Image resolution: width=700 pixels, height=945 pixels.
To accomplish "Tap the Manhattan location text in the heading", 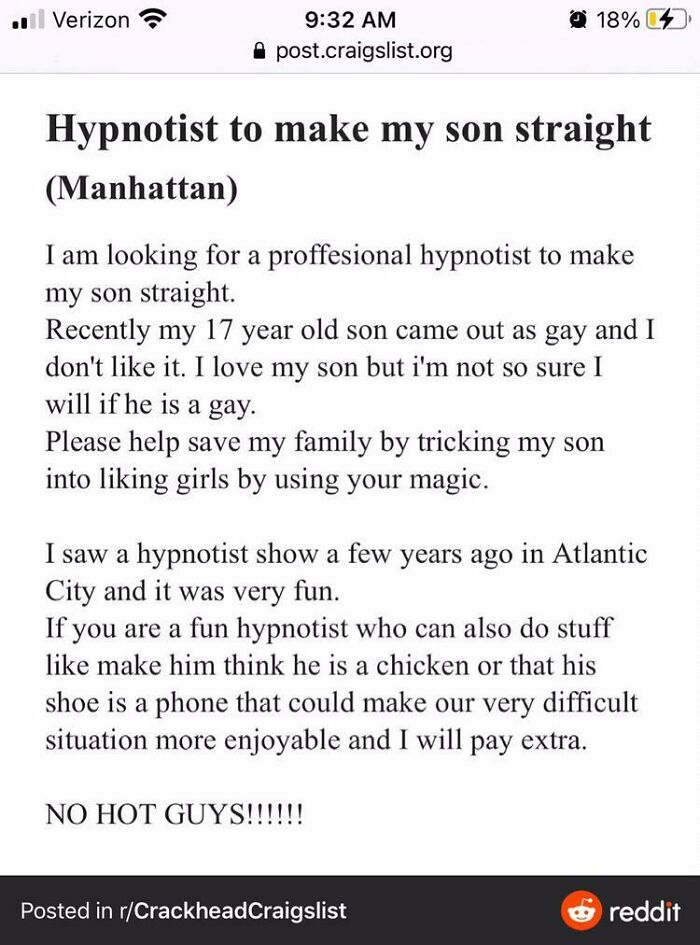I will tap(140, 188).
